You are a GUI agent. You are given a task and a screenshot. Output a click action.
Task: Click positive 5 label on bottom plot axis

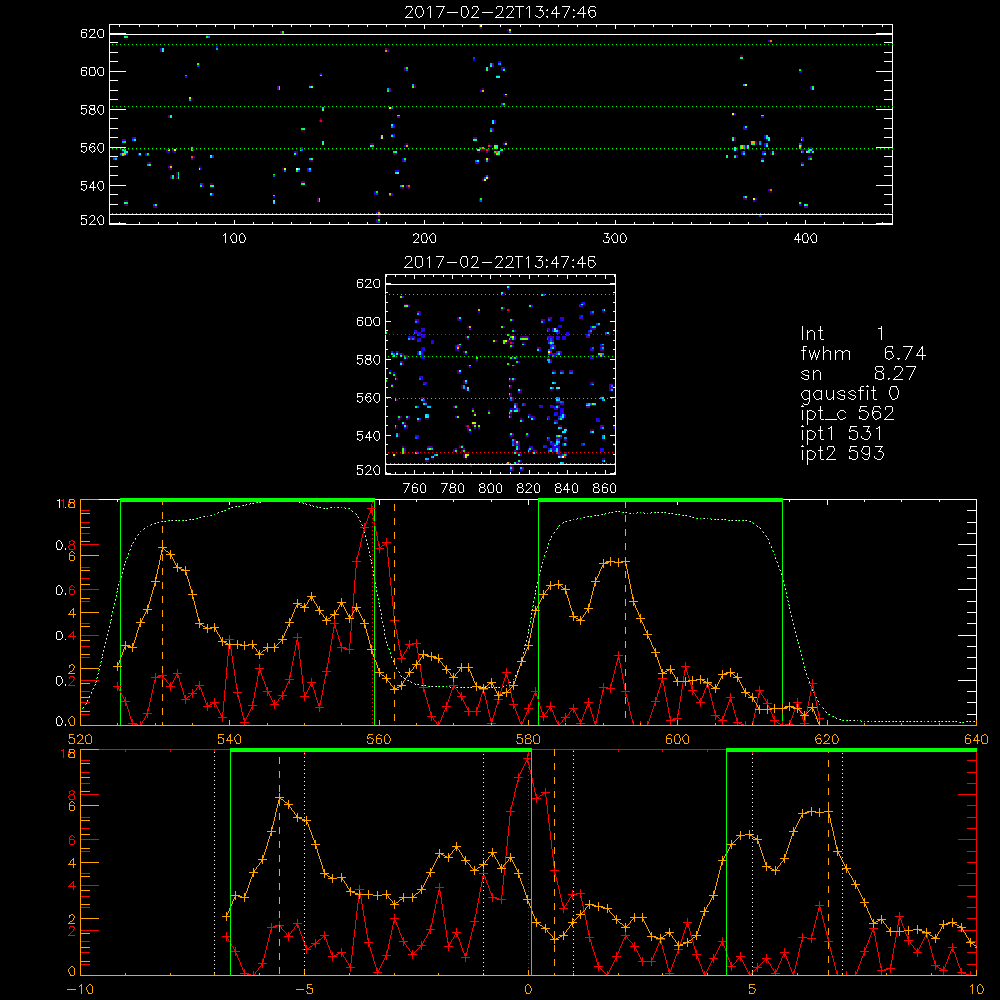click(x=753, y=990)
